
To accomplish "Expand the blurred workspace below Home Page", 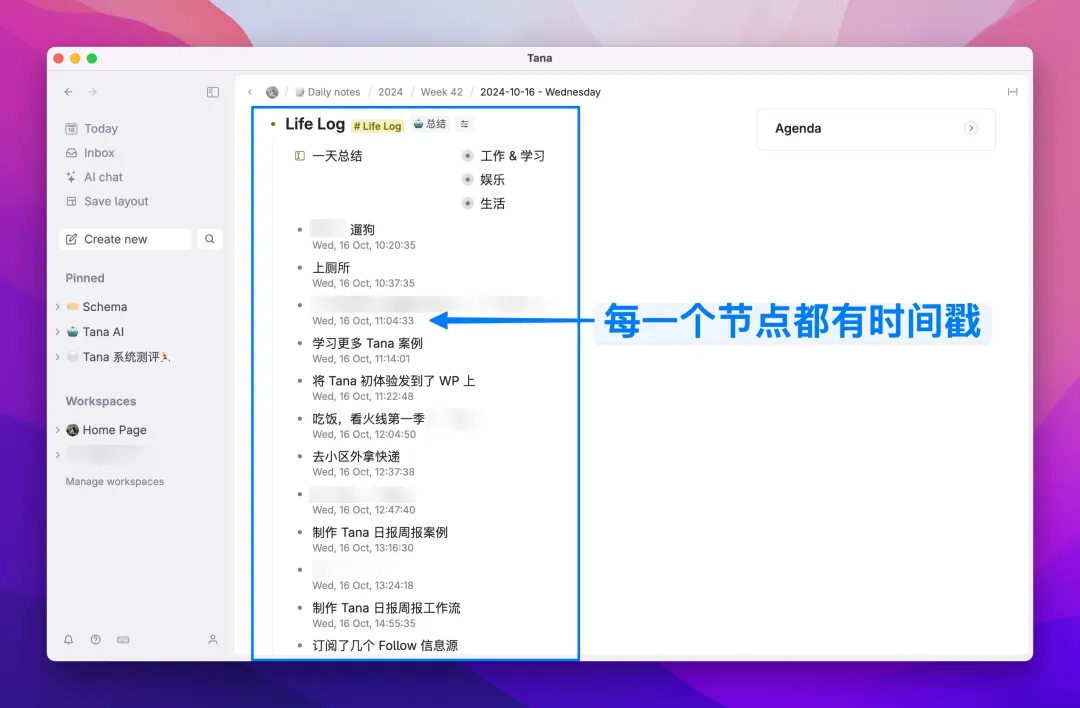I will [57, 455].
